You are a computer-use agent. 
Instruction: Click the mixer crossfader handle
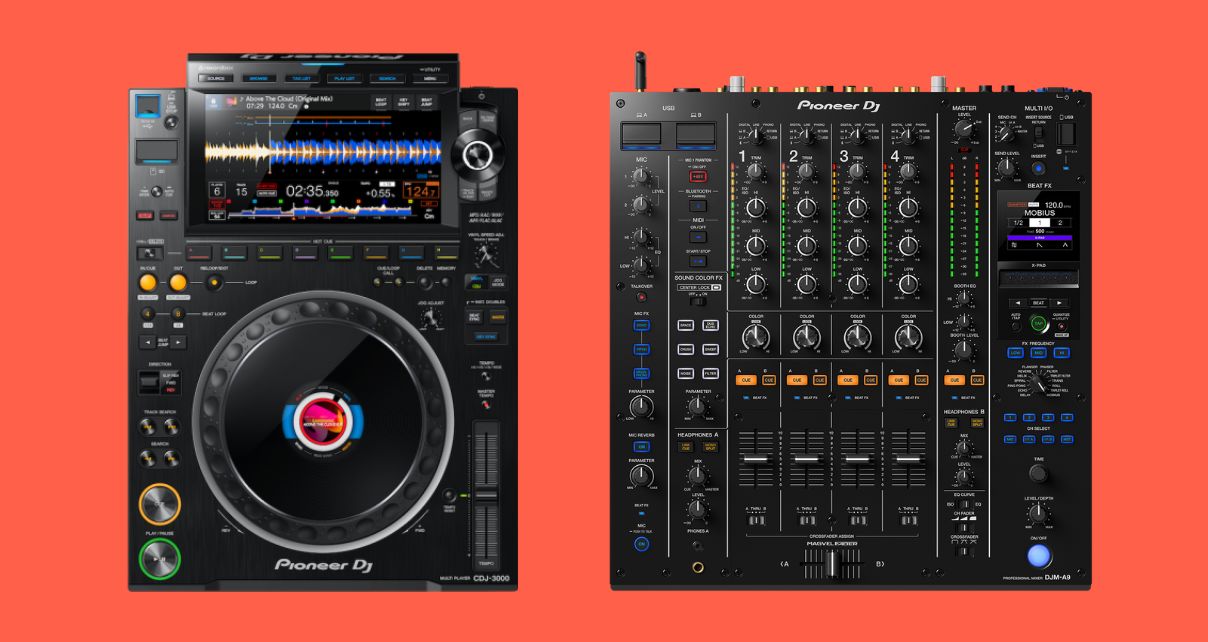coord(832,566)
